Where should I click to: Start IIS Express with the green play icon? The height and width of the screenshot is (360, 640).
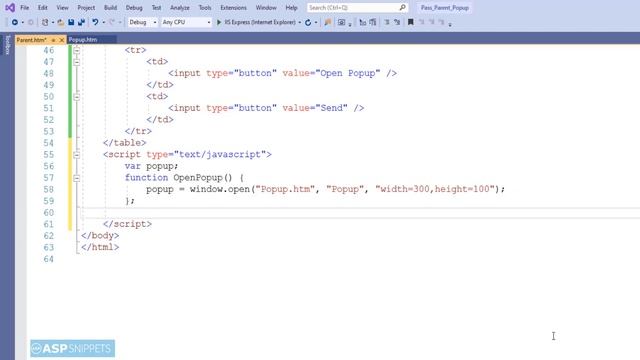219,22
